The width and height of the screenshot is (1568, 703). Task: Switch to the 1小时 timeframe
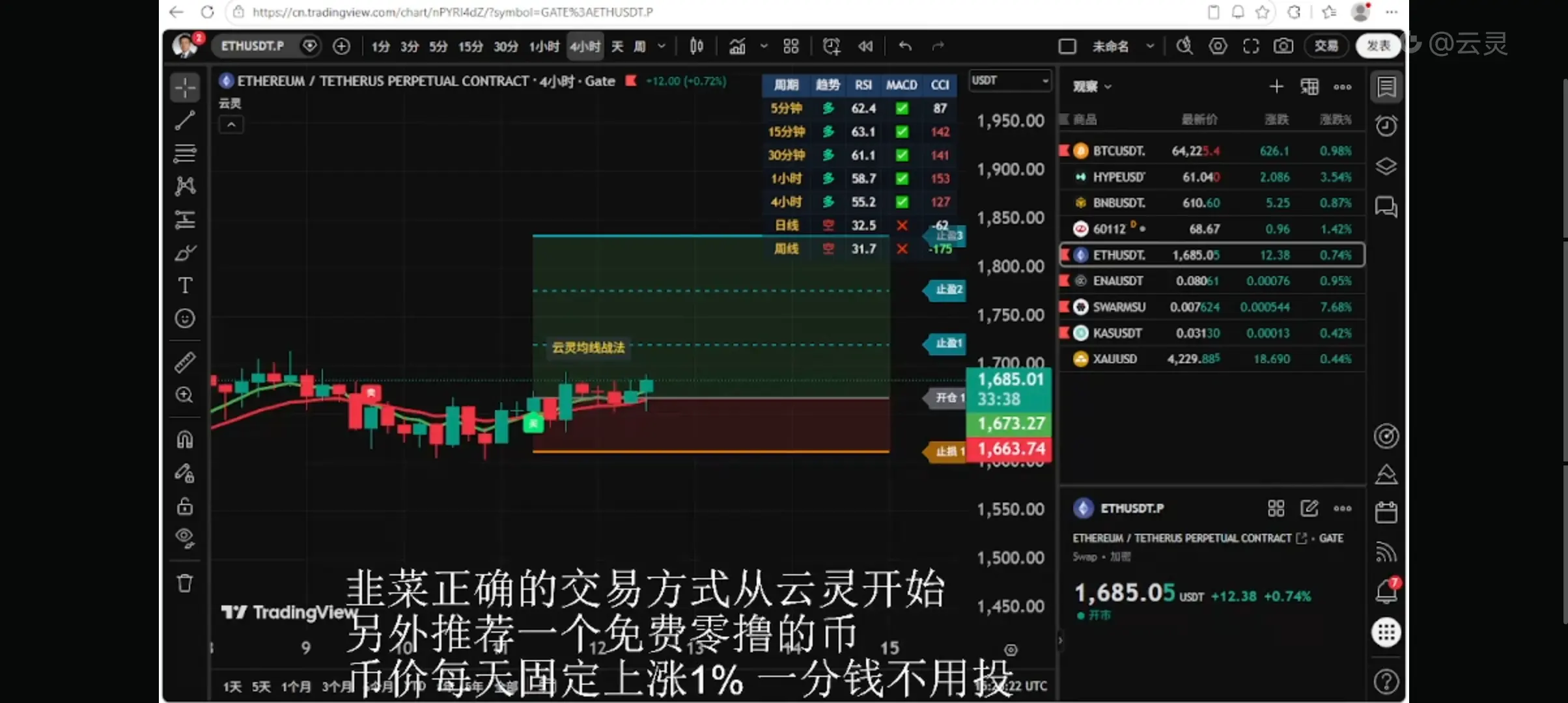544,46
